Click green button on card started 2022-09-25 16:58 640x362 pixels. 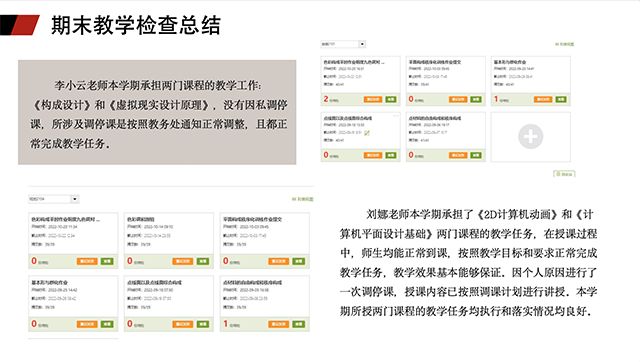299,324
